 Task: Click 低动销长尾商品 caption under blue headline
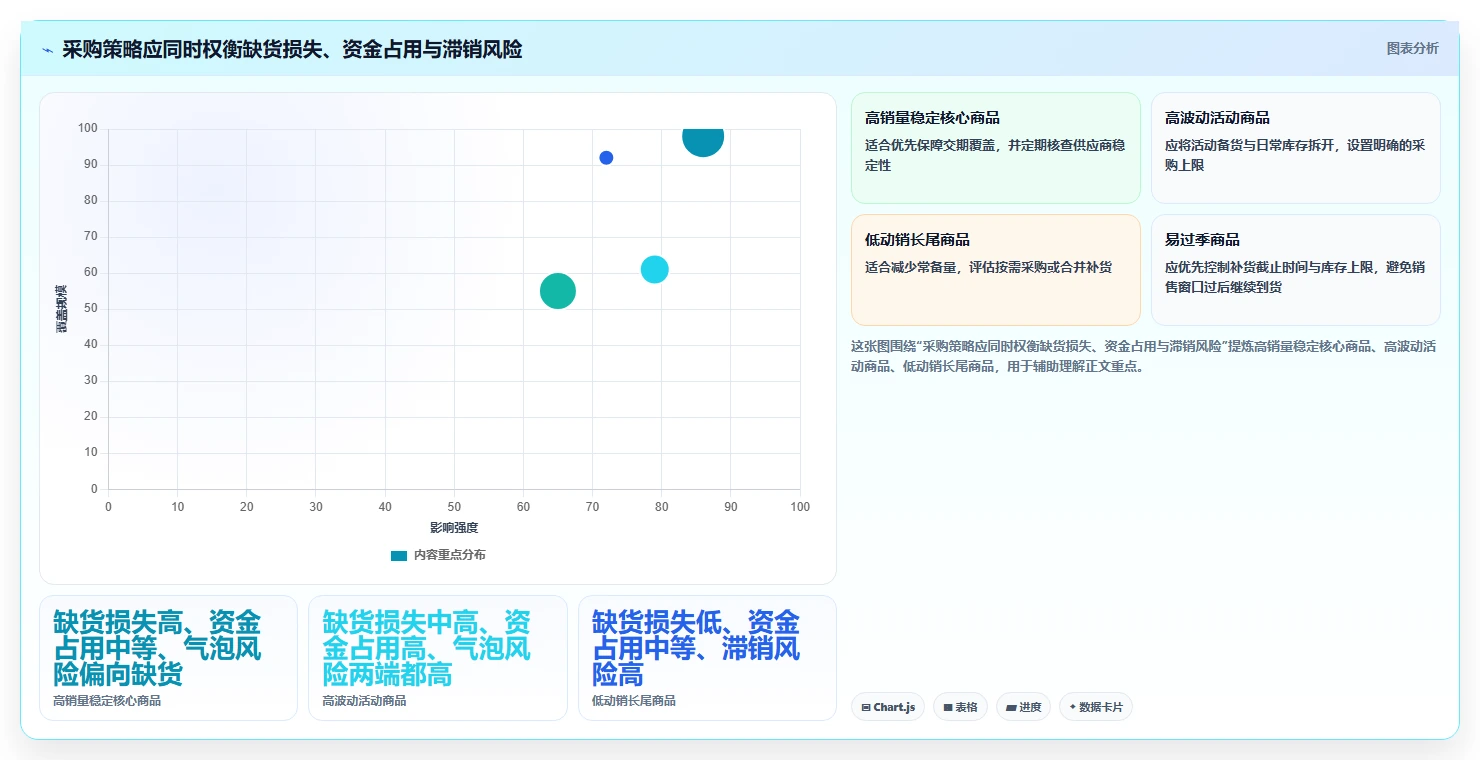634,701
